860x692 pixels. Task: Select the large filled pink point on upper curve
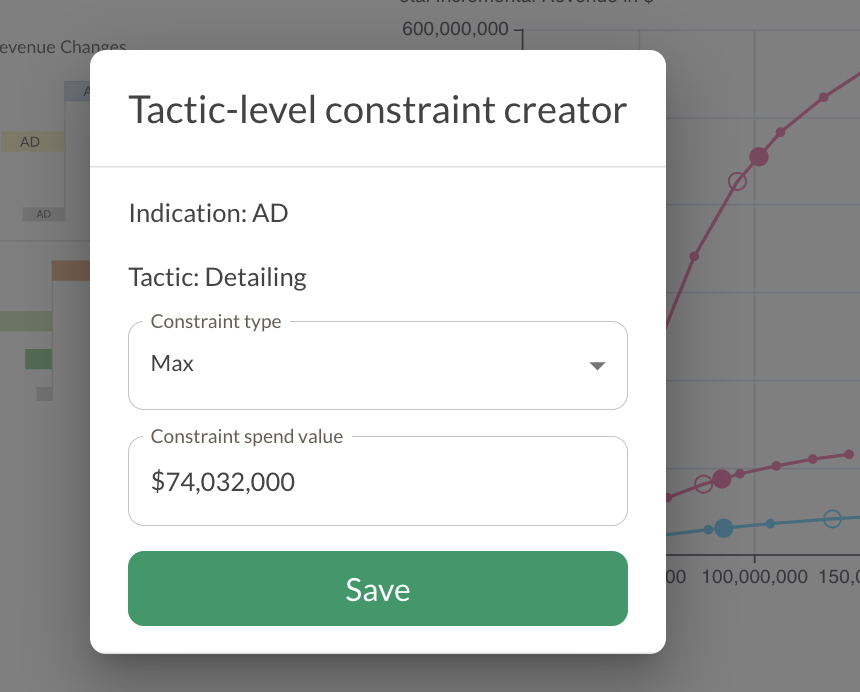click(759, 157)
